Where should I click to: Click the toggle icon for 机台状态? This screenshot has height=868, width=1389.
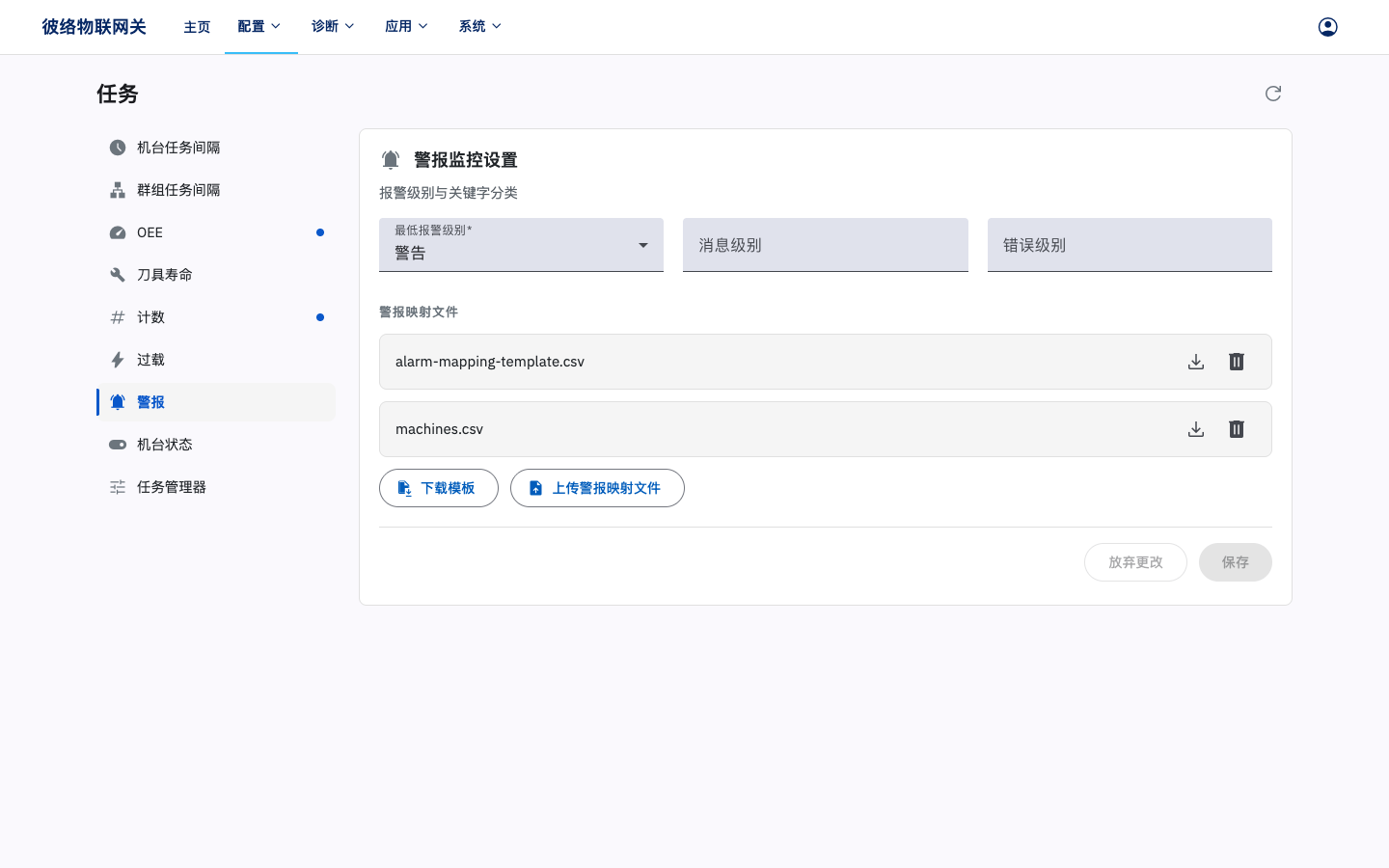118,445
